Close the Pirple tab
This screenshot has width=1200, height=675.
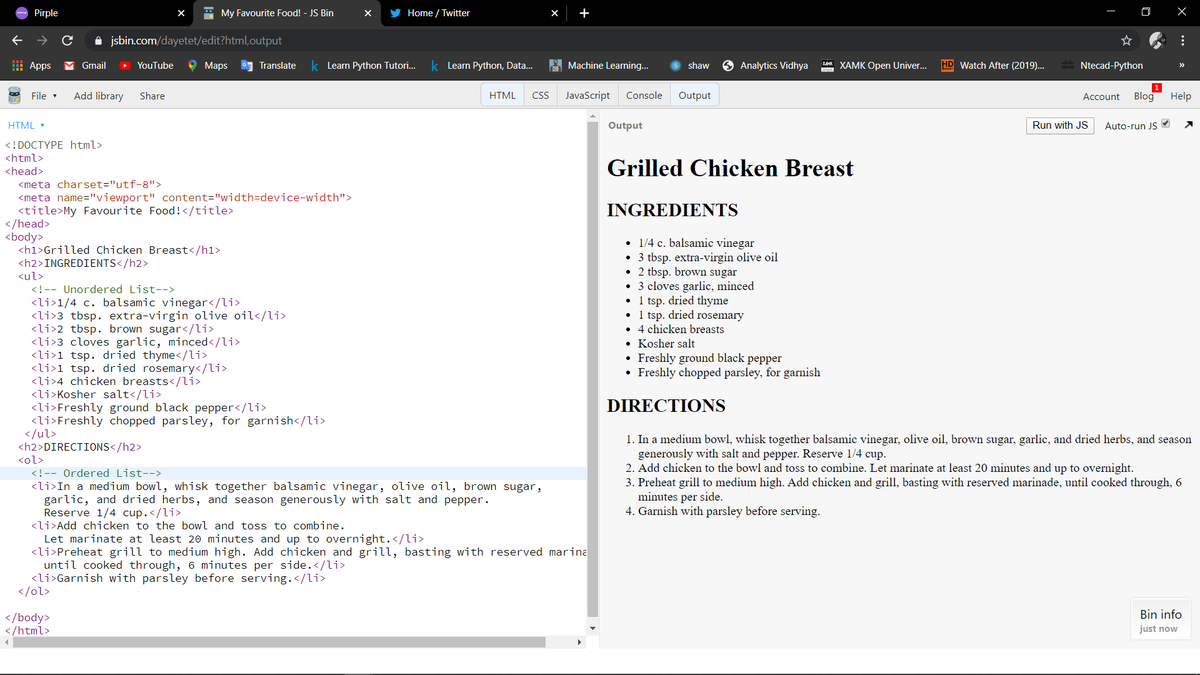(x=179, y=13)
